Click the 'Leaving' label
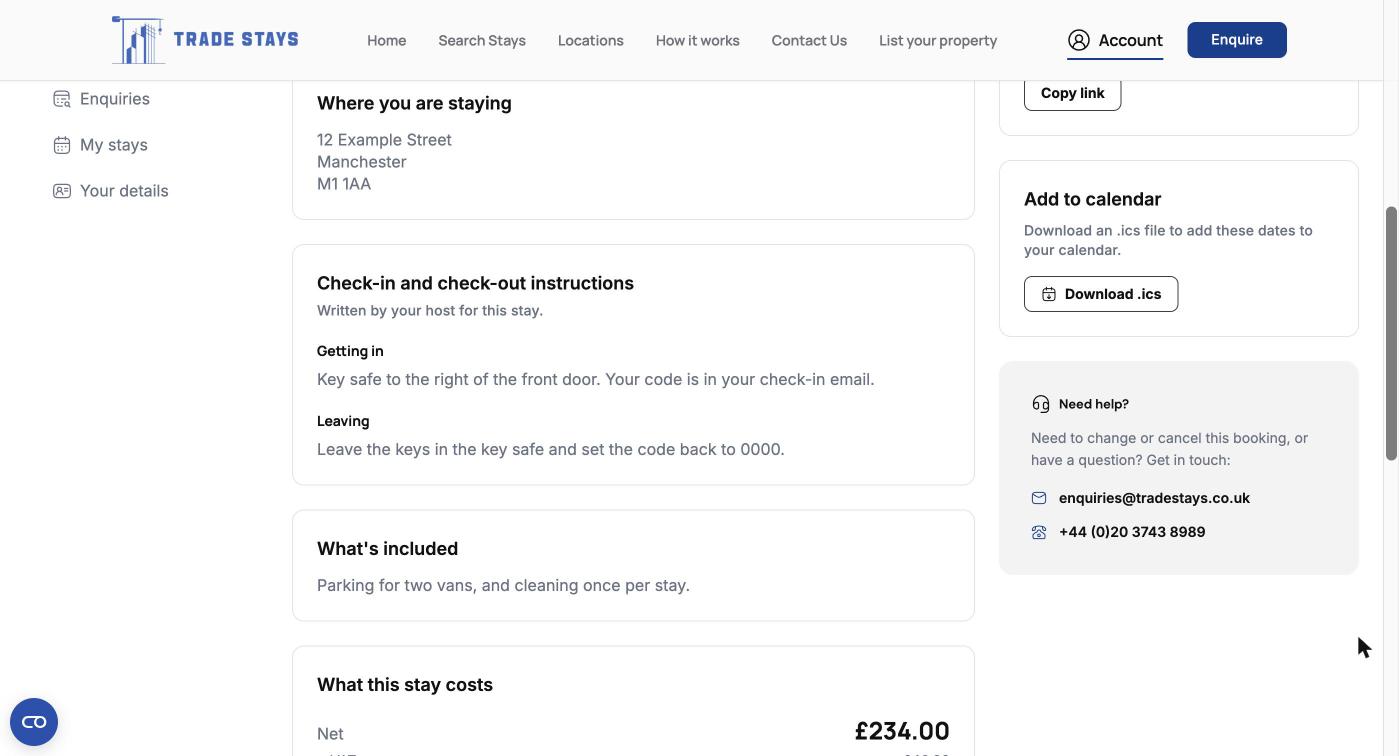 [x=343, y=421]
